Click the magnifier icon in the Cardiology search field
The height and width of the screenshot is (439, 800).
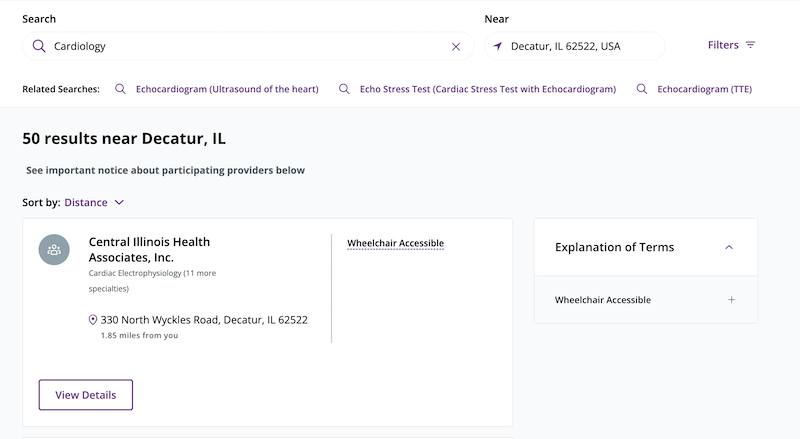(39, 46)
